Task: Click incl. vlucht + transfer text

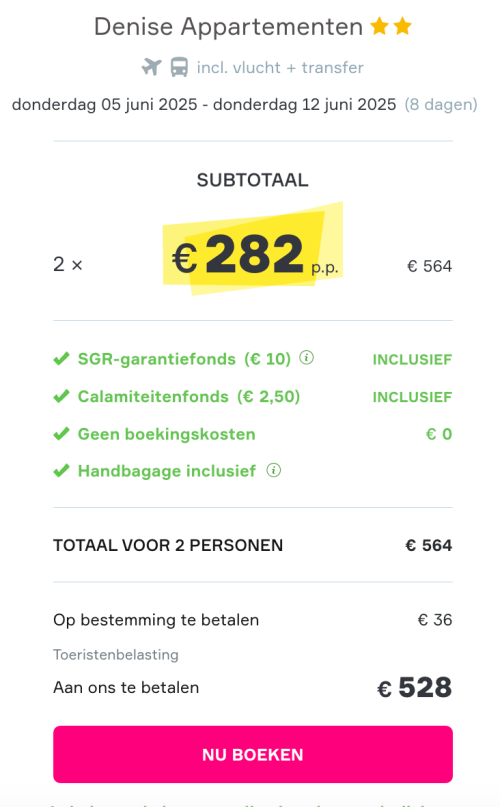Action: (x=280, y=67)
